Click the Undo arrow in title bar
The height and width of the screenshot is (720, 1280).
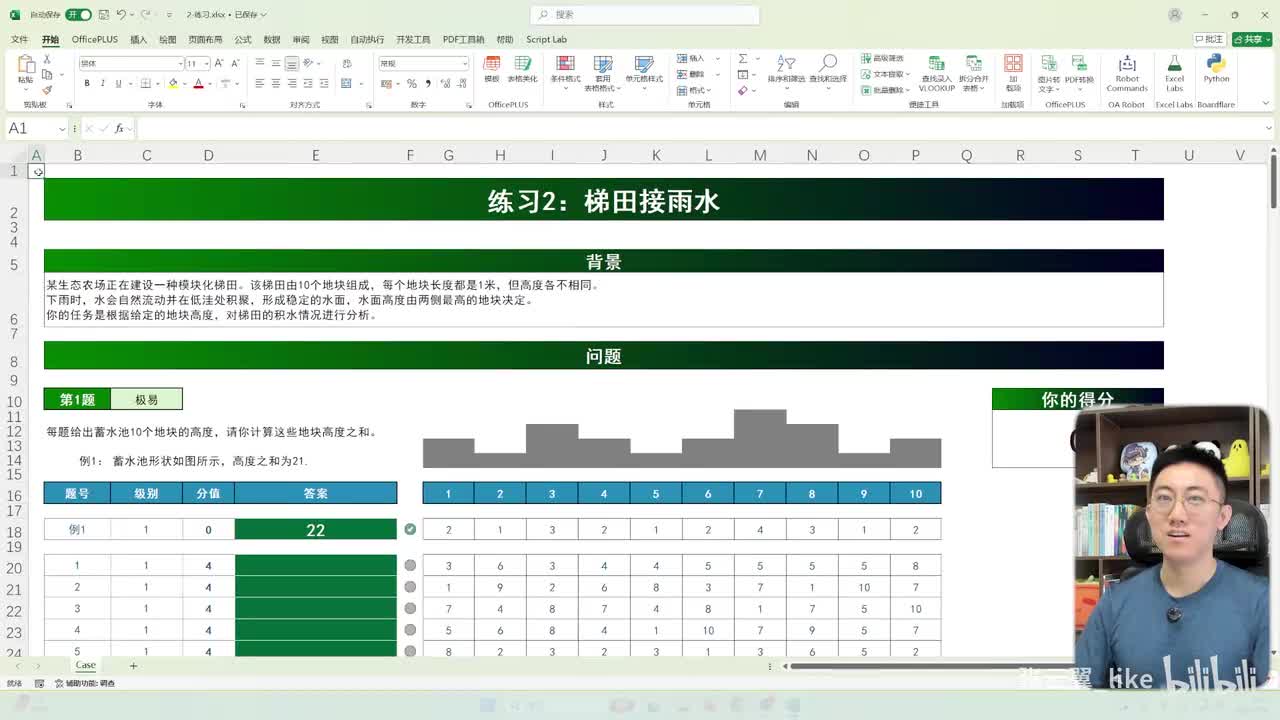point(120,15)
